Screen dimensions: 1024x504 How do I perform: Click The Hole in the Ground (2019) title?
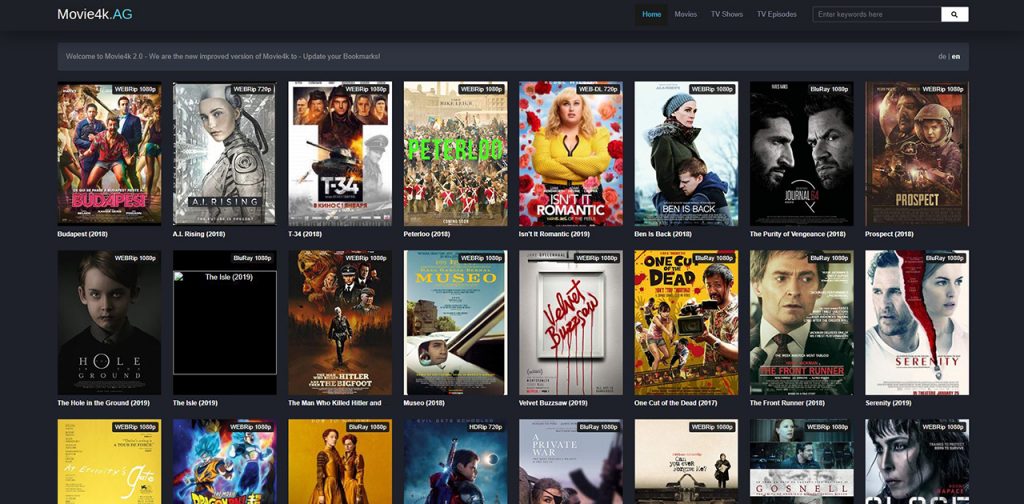pyautogui.click(x=103, y=403)
